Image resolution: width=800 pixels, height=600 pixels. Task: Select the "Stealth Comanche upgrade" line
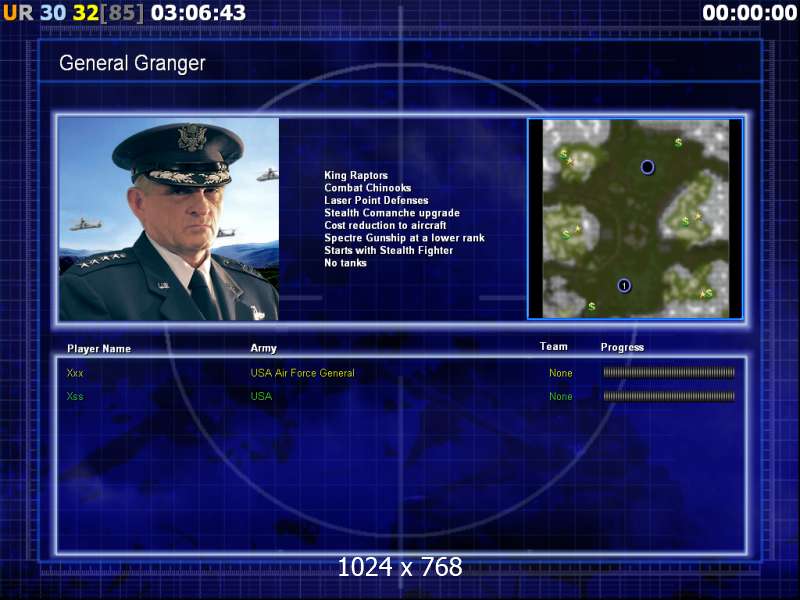392,213
